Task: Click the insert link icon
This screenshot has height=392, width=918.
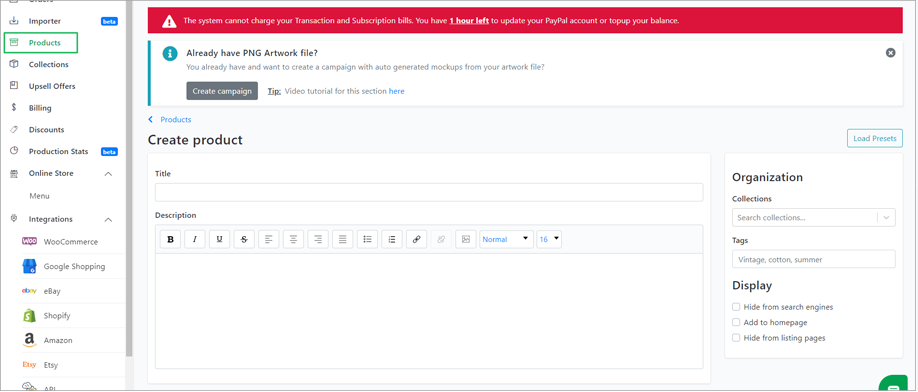Action: tap(416, 239)
